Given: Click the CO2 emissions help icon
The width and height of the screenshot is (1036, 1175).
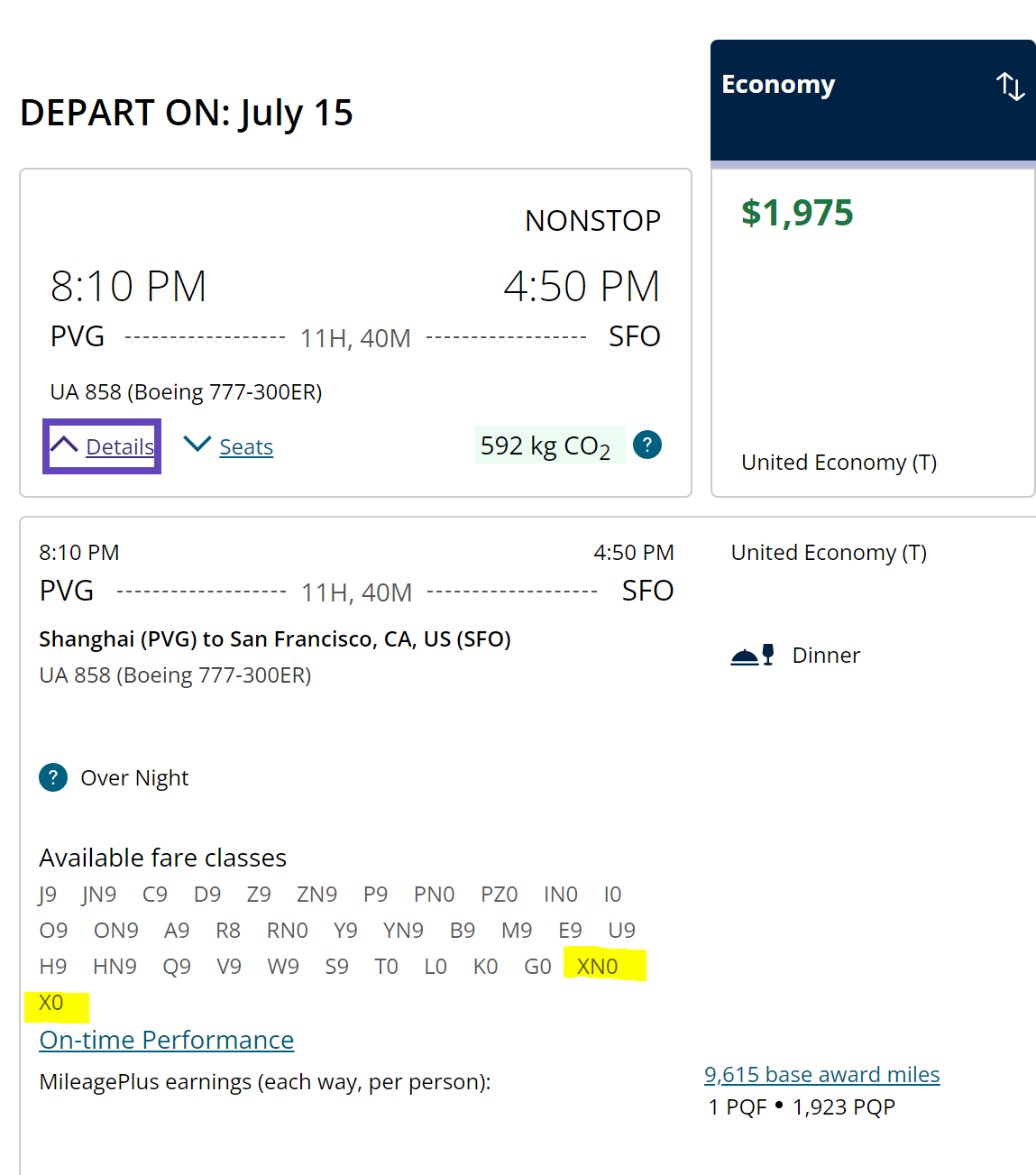Looking at the screenshot, I should point(647,445).
